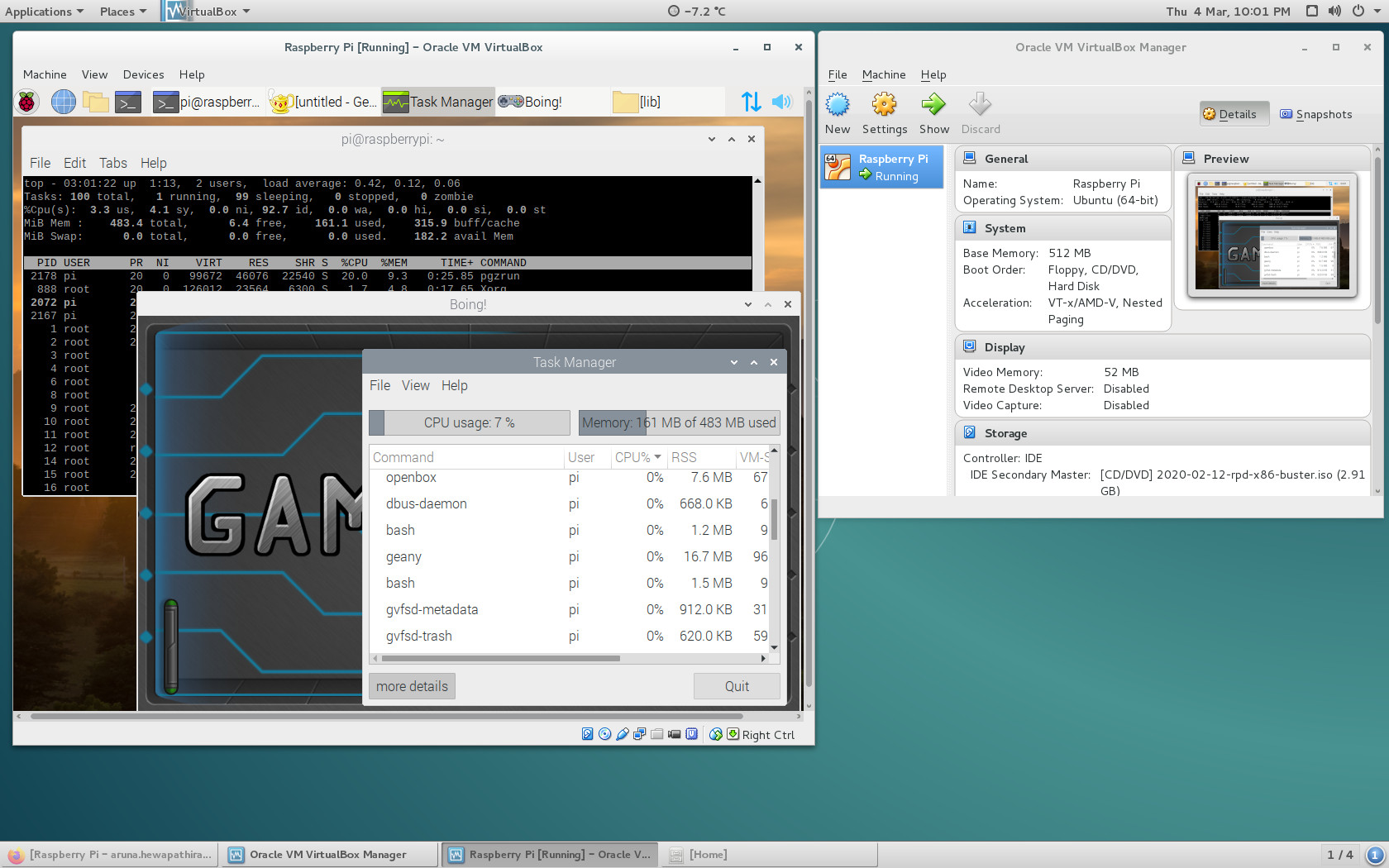The image size is (1389, 868).
Task: Click the Task Manager horizontal scrollbar
Action: pyautogui.click(x=500, y=658)
